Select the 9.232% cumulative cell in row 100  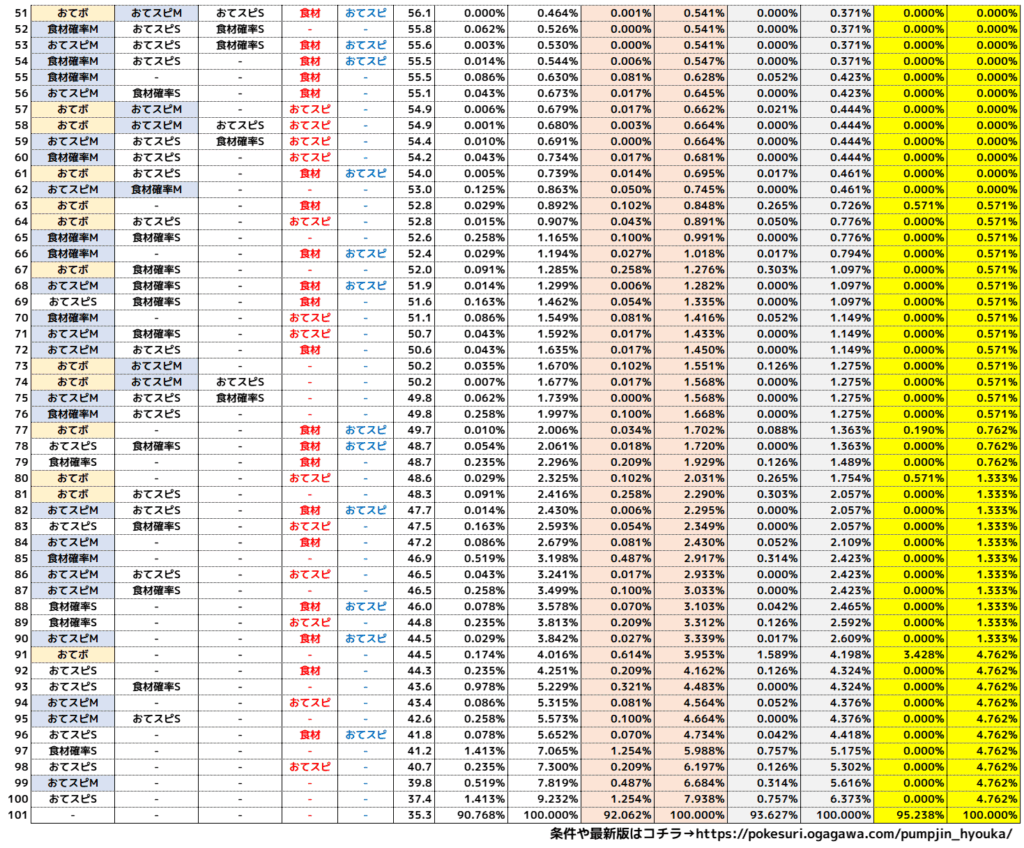coord(543,799)
